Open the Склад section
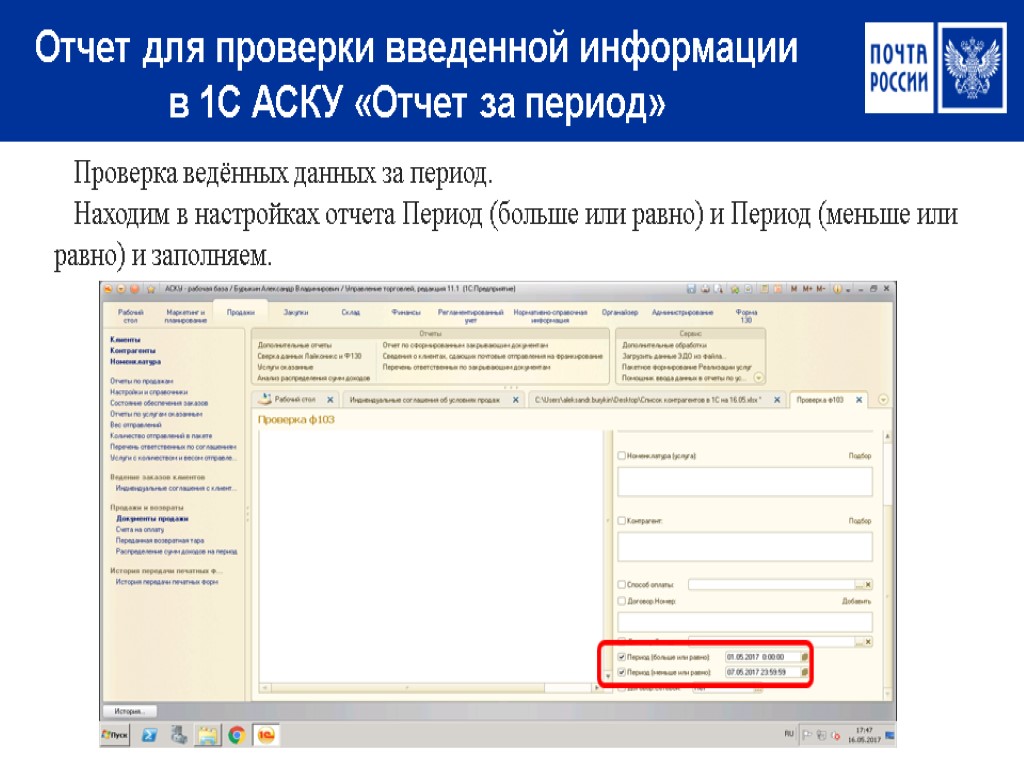1024x768 pixels. coord(351,312)
